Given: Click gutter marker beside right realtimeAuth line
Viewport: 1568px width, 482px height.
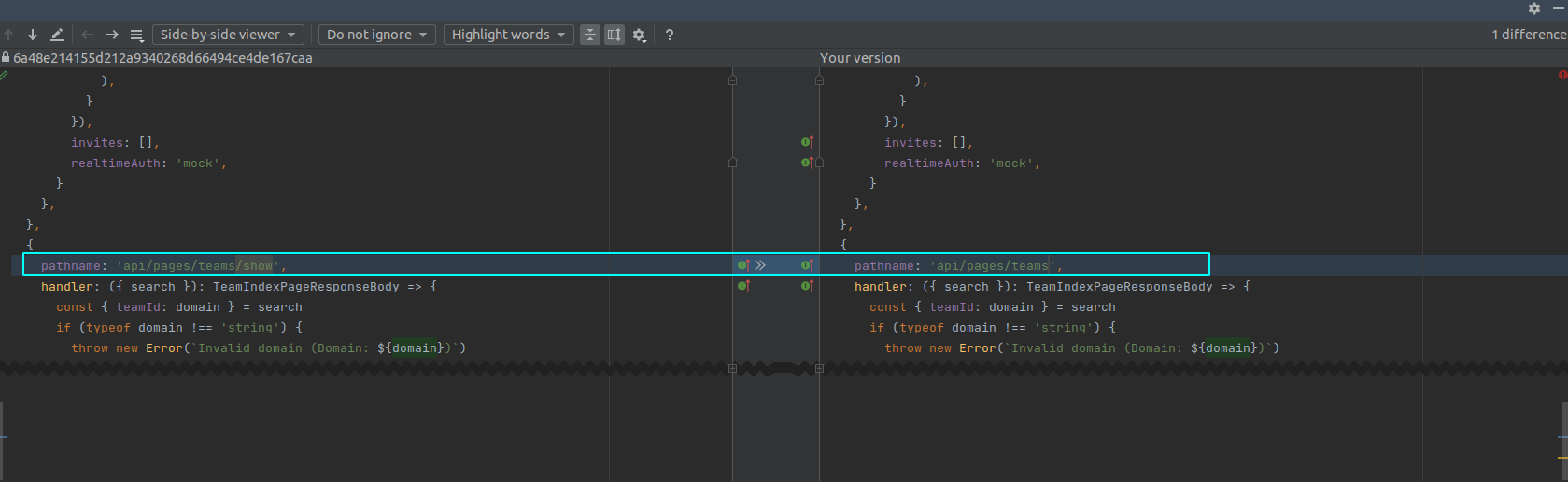Looking at the screenshot, I should point(807,163).
